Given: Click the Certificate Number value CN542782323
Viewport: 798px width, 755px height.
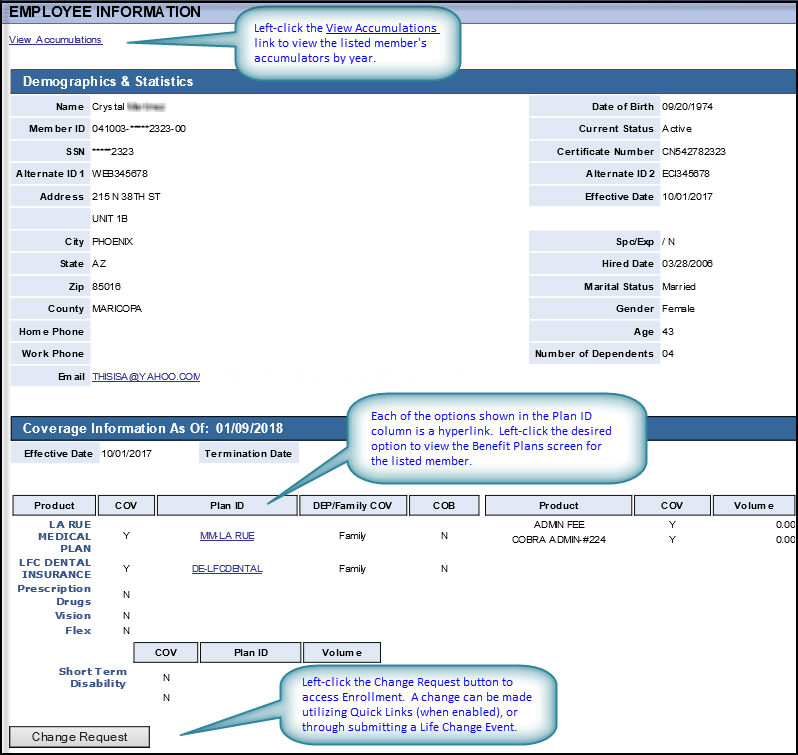Looking at the screenshot, I should click(693, 152).
